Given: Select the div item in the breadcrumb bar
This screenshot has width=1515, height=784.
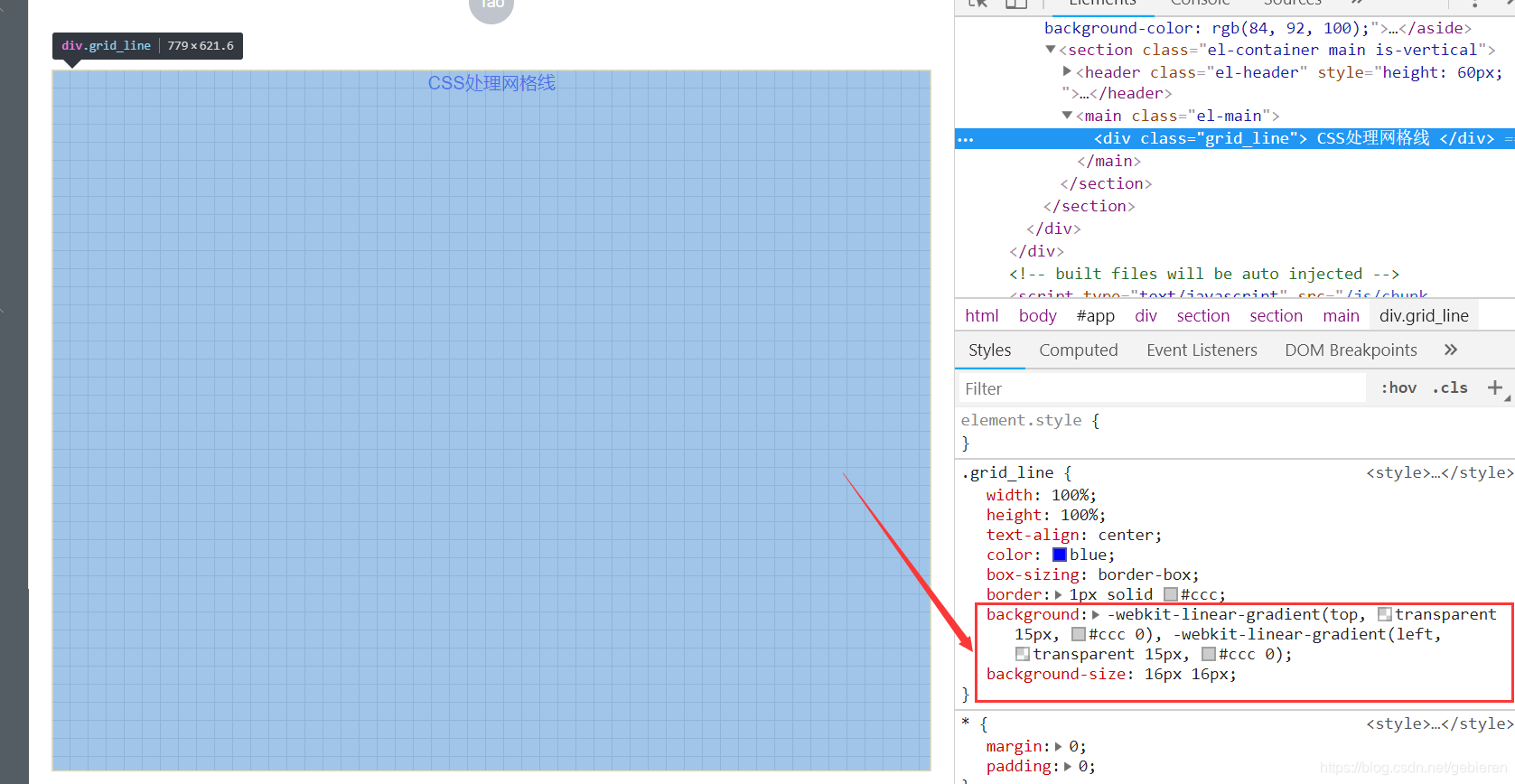Looking at the screenshot, I should point(1146,315).
